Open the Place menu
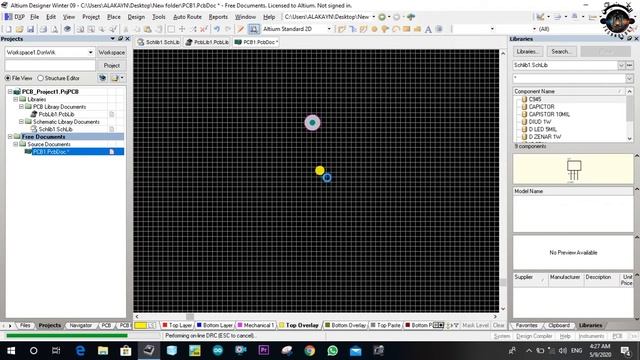Screen dimensions: 640x360 point(113,17)
